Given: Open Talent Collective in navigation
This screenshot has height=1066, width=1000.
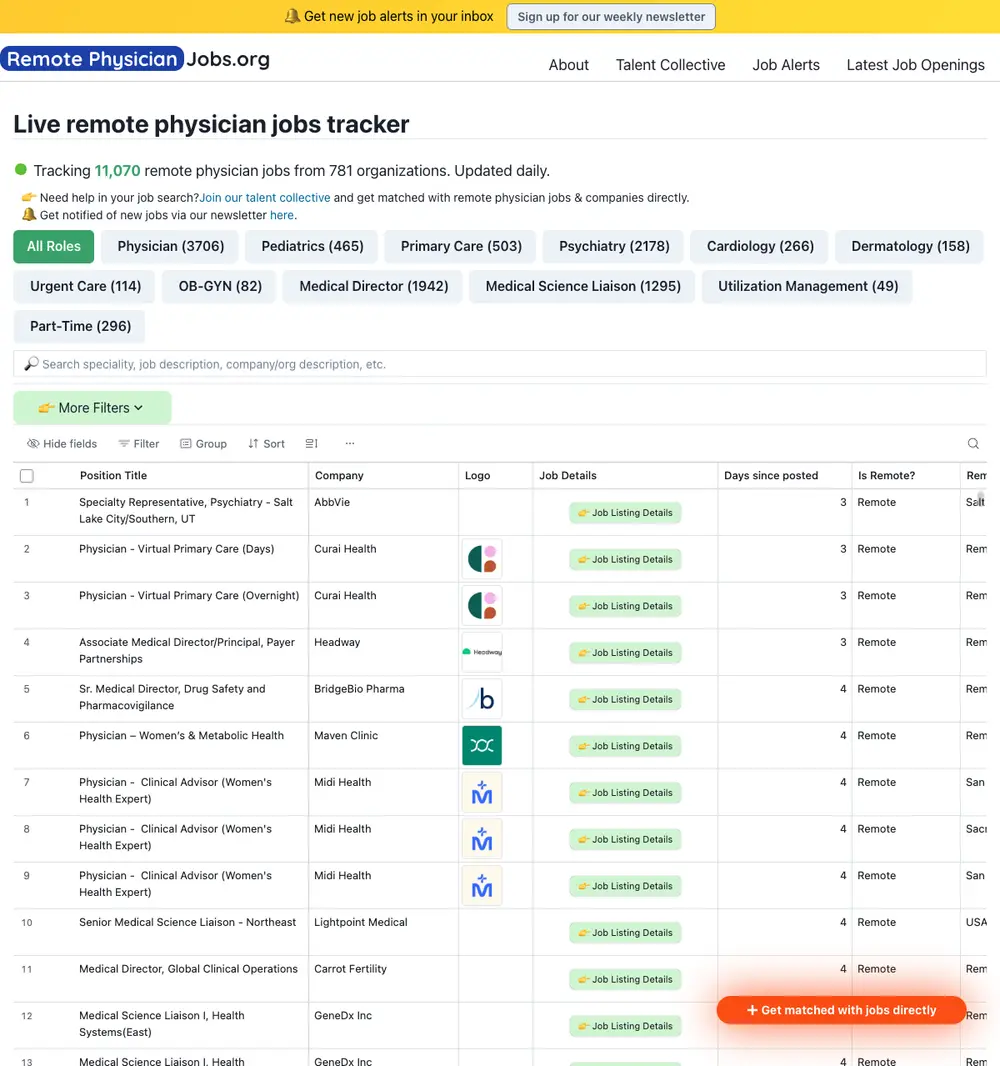Looking at the screenshot, I should pos(670,65).
